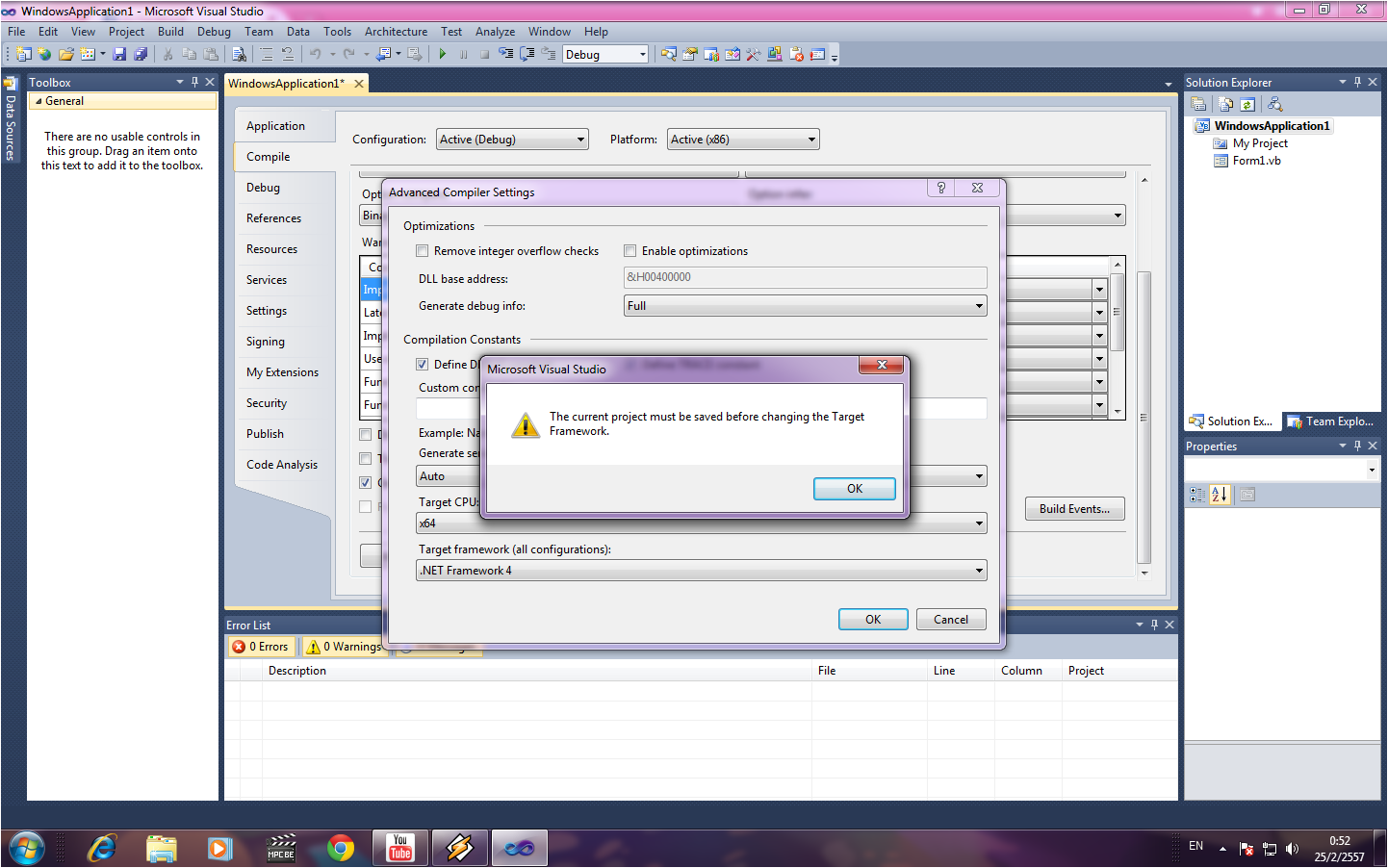
Task: Open the Build menu
Action: point(170,32)
